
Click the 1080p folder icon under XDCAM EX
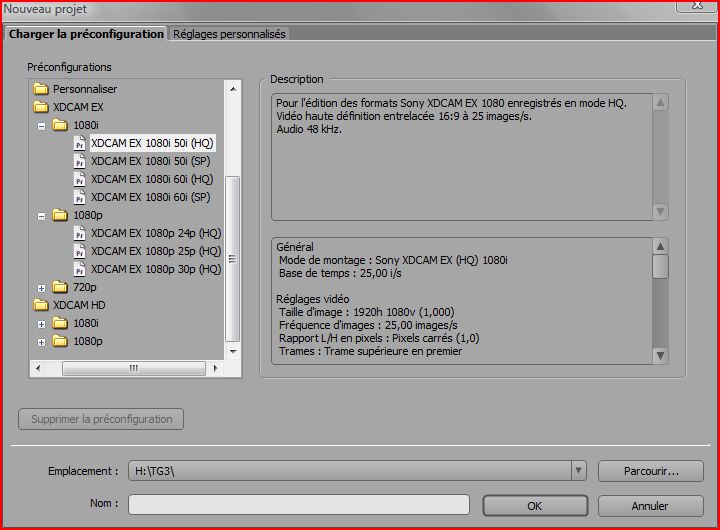[x=60, y=215]
